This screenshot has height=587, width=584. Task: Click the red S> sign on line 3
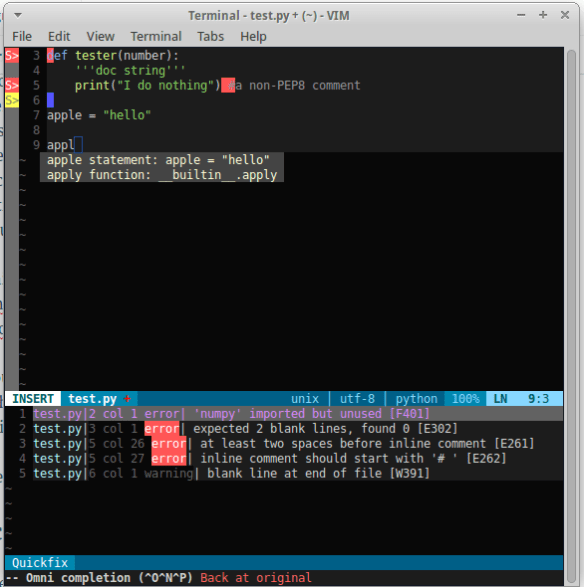12,55
